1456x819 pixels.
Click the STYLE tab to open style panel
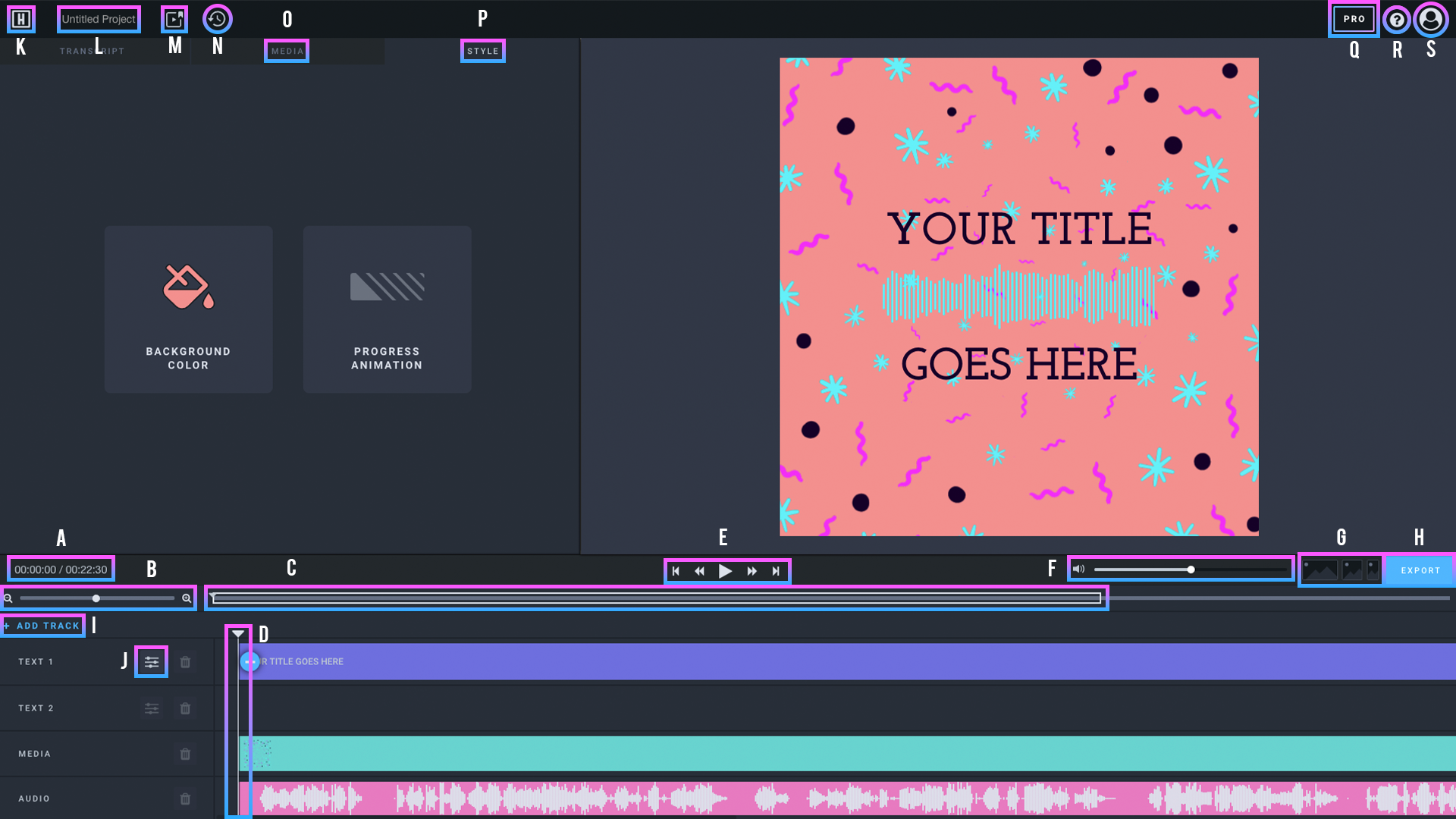[483, 51]
